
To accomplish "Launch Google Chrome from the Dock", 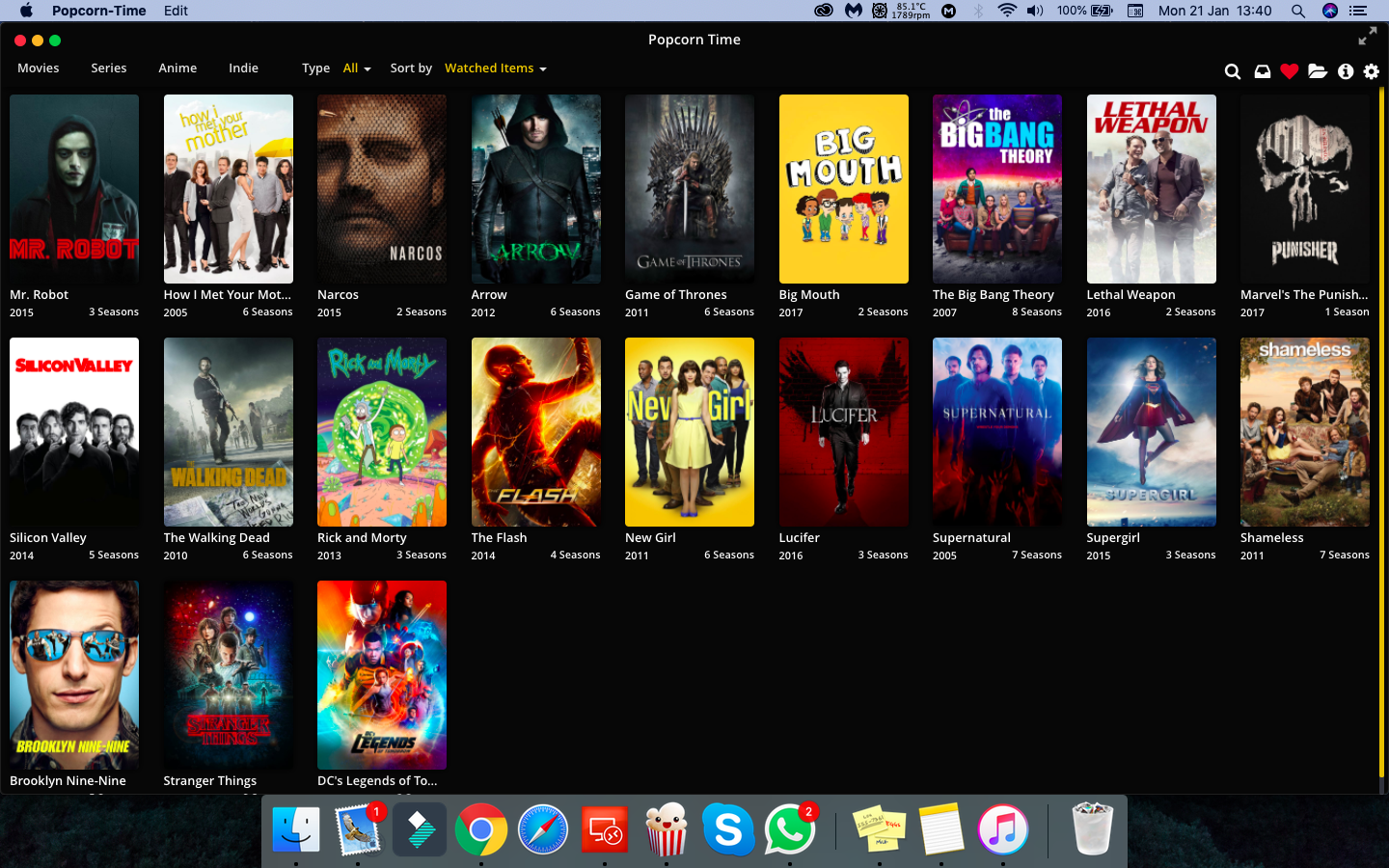I will pos(481,829).
